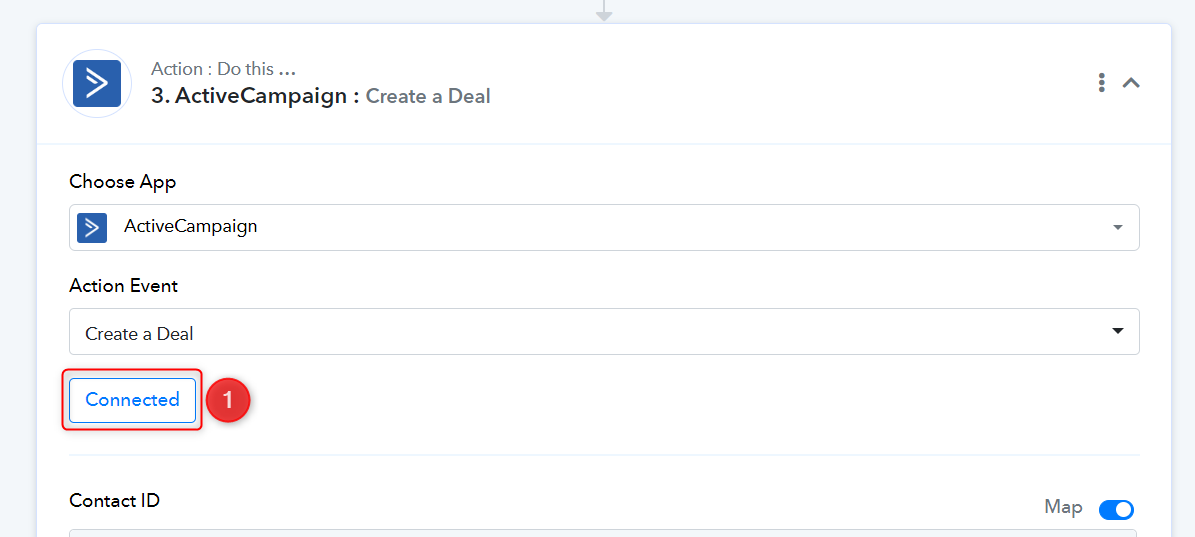This screenshot has width=1195, height=537.
Task: Open the Action Event dropdown arrow
Action: pyautogui.click(x=1118, y=331)
